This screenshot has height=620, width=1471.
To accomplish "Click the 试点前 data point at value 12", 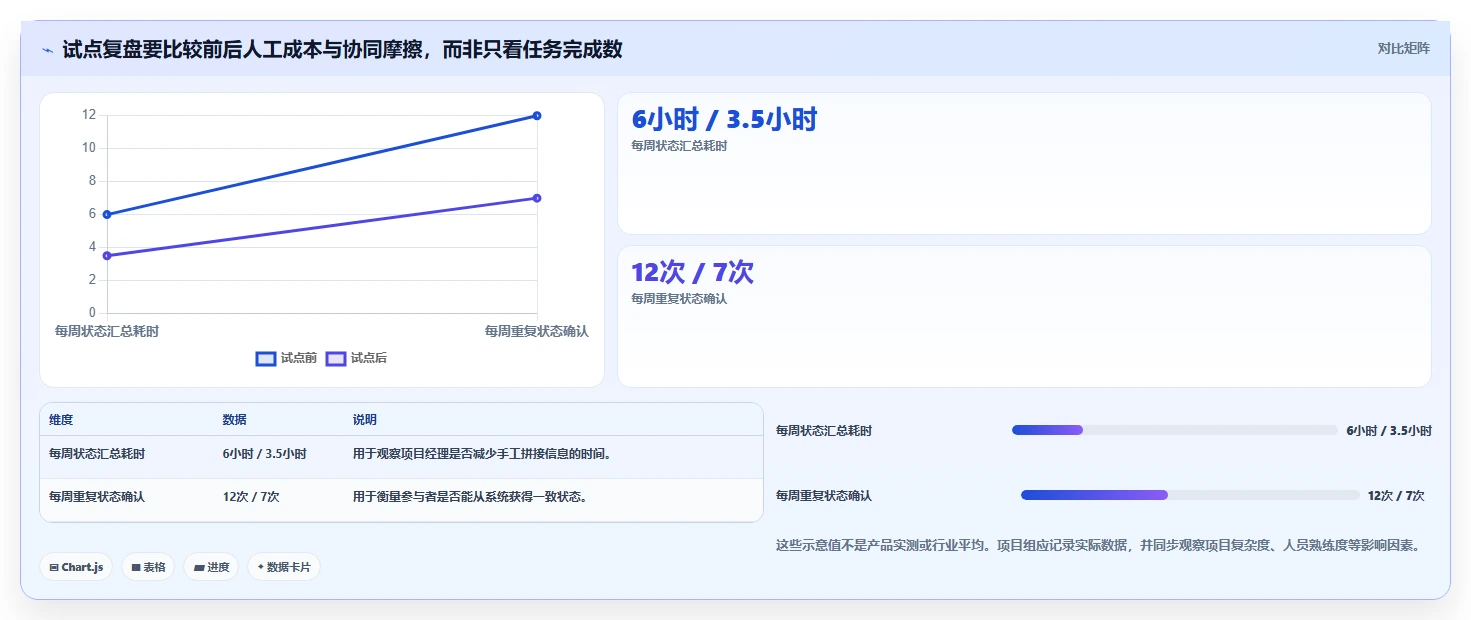I will tap(537, 116).
